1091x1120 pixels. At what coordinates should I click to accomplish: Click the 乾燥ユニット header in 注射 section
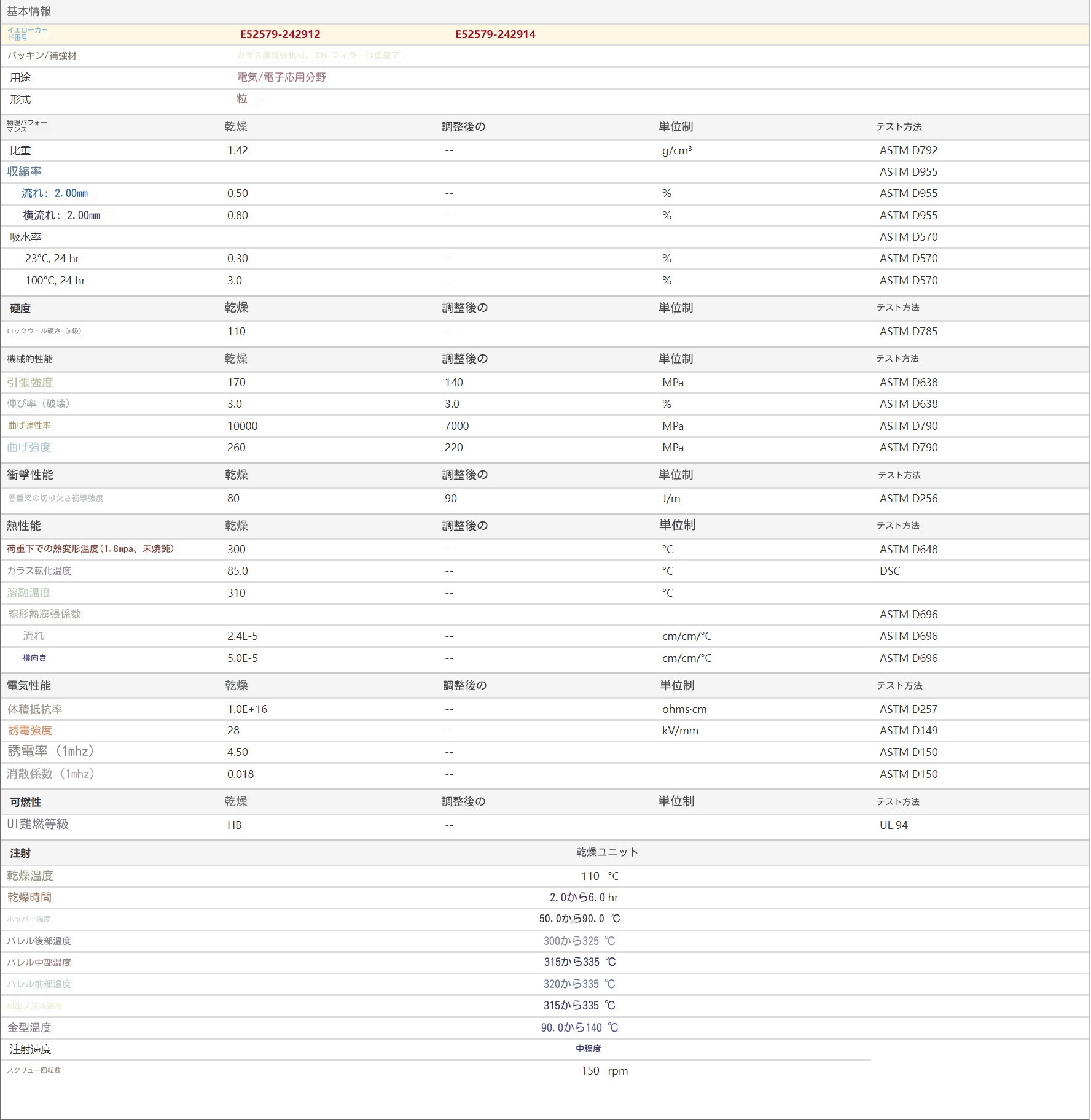(607, 852)
